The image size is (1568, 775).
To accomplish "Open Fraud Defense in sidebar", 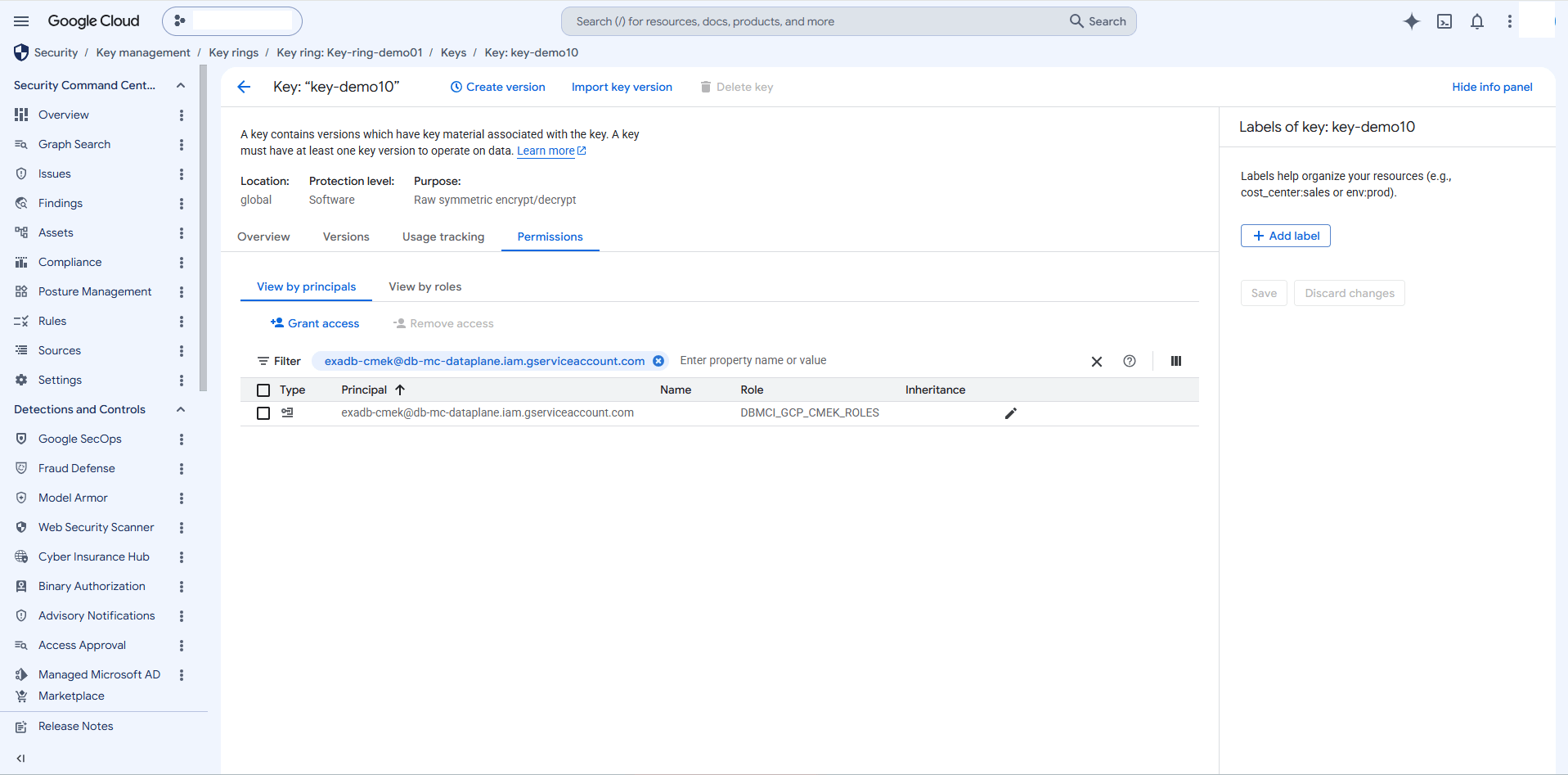I will (x=77, y=469).
